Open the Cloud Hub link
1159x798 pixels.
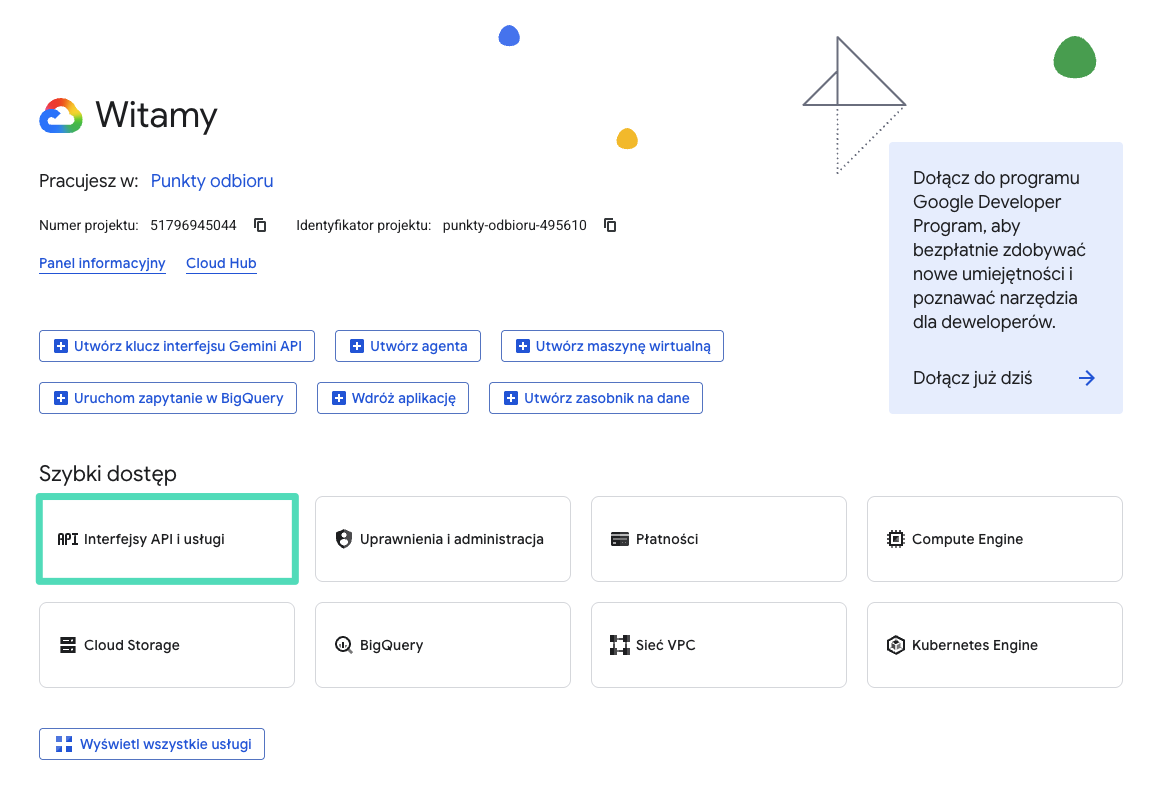tap(221, 263)
